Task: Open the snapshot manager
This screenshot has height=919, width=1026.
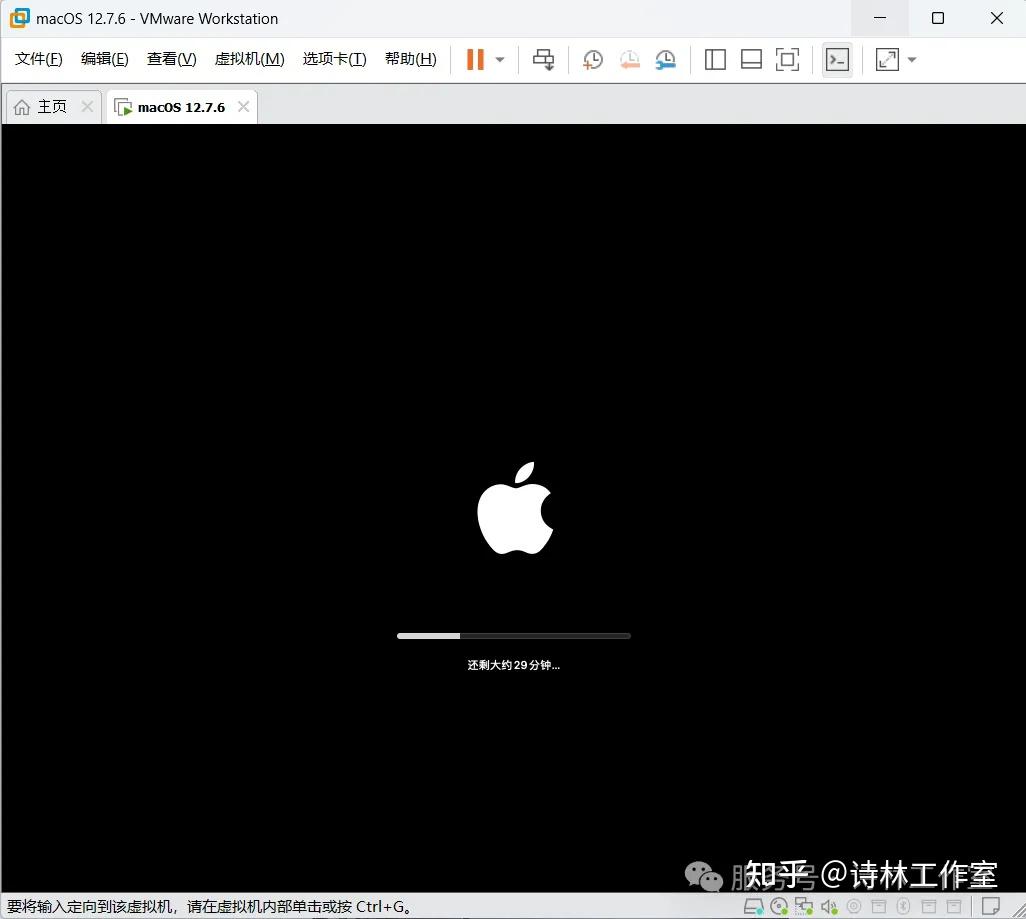Action: [x=665, y=60]
